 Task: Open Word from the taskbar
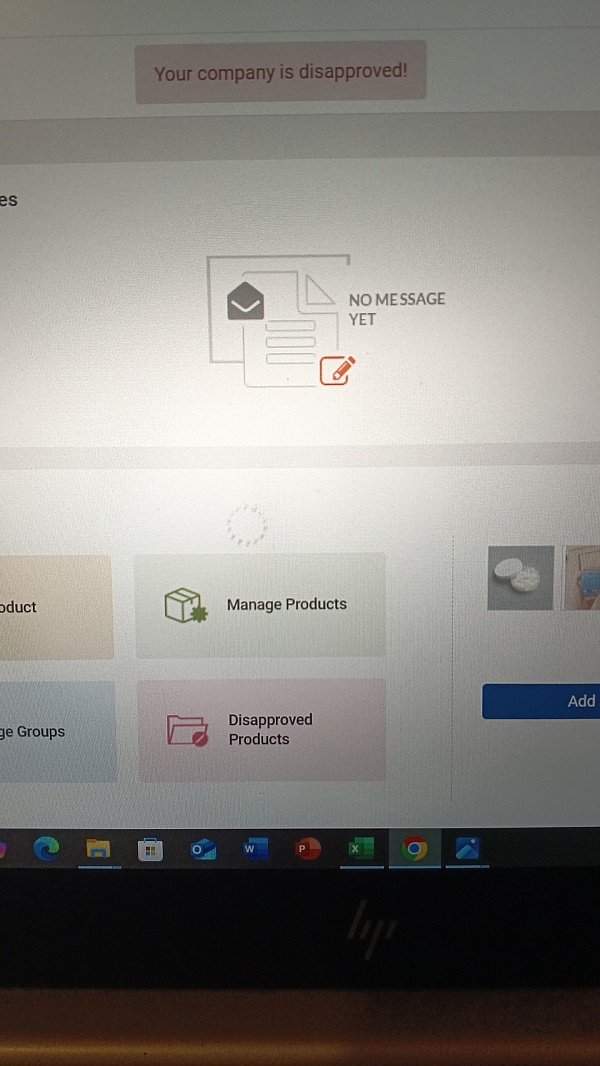click(x=255, y=848)
